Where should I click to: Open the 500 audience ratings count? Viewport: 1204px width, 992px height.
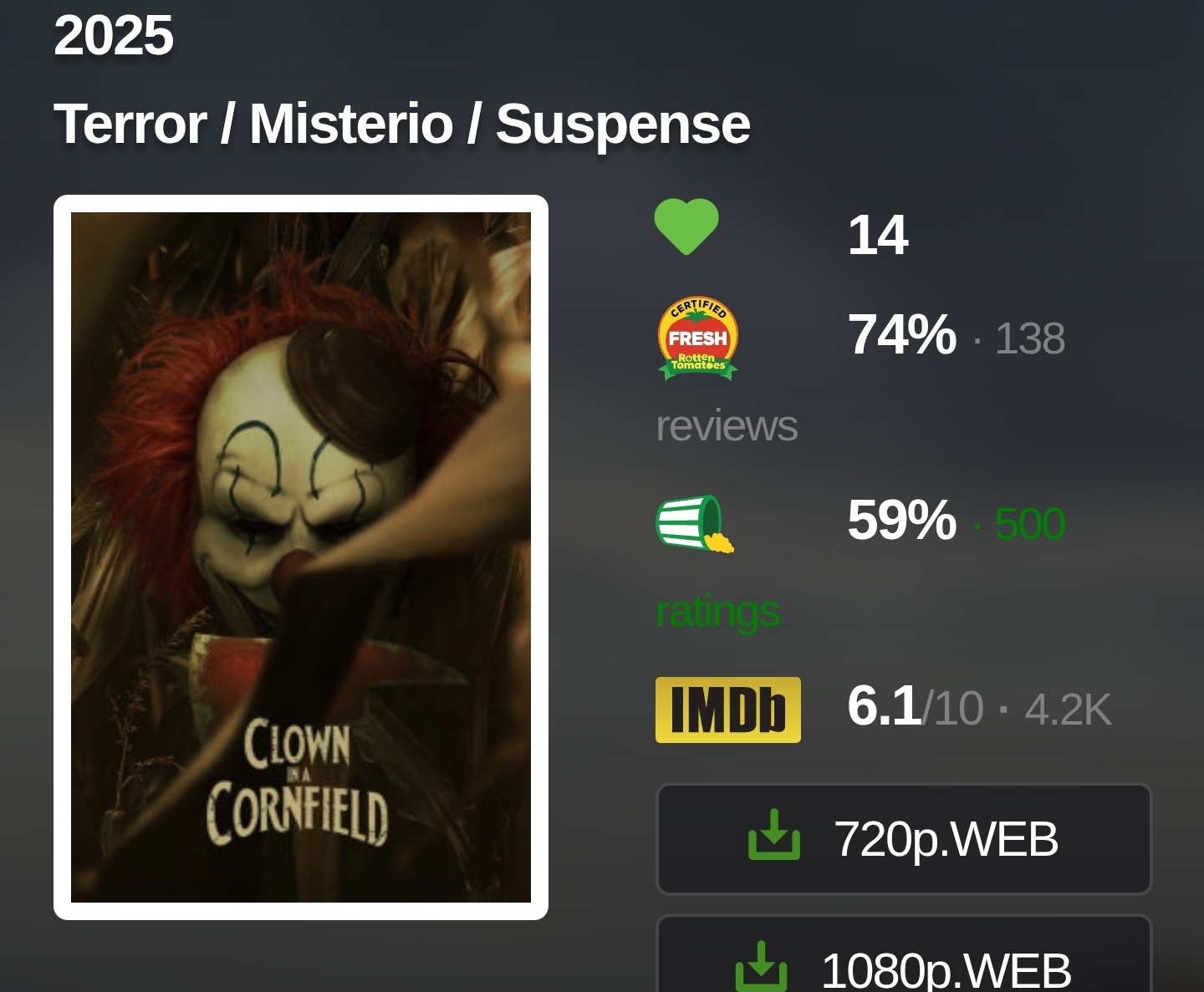point(1030,525)
